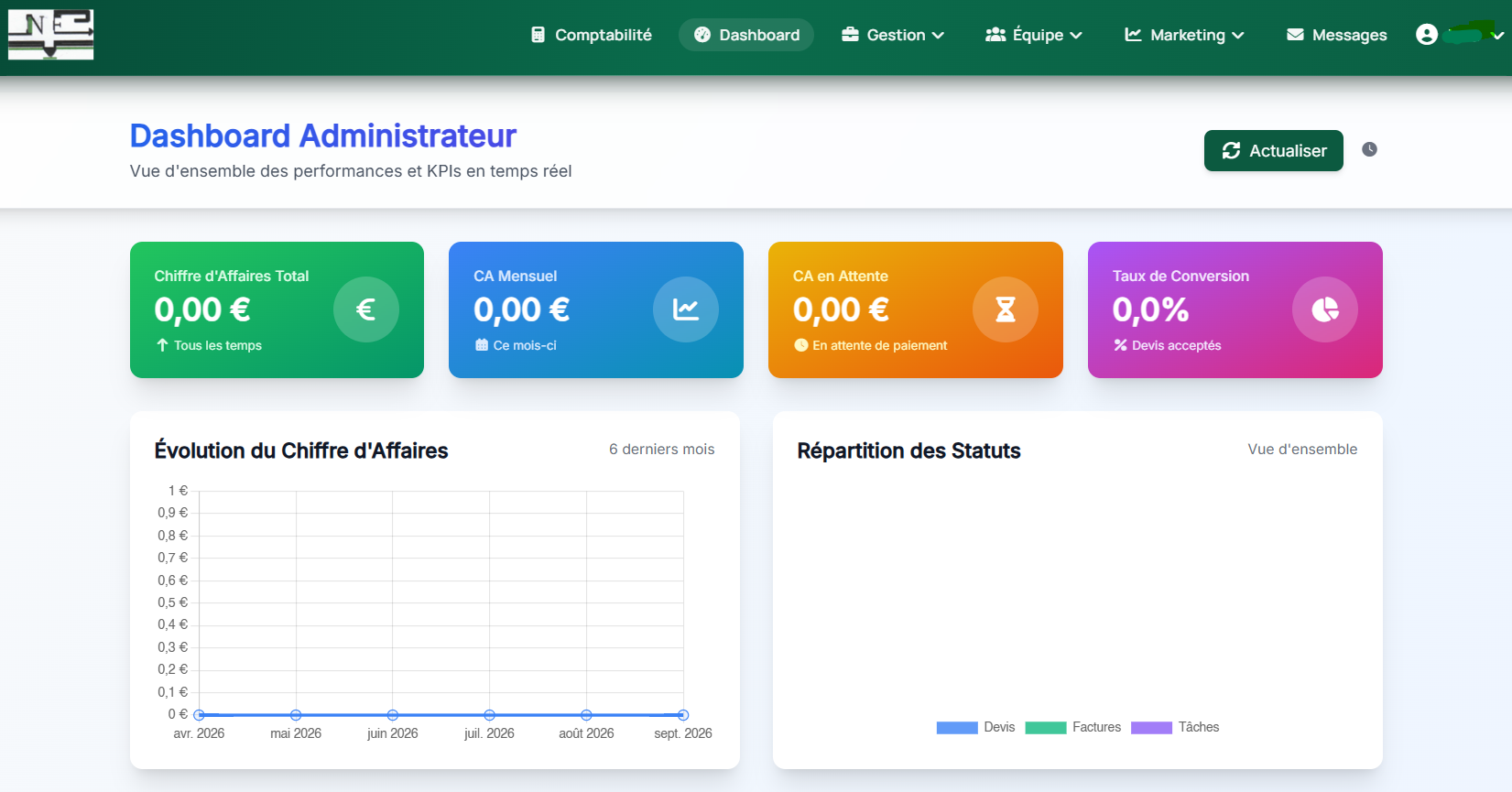This screenshot has width=1512, height=792.
Task: Open the Comptabilité menu item
Action: [x=592, y=35]
